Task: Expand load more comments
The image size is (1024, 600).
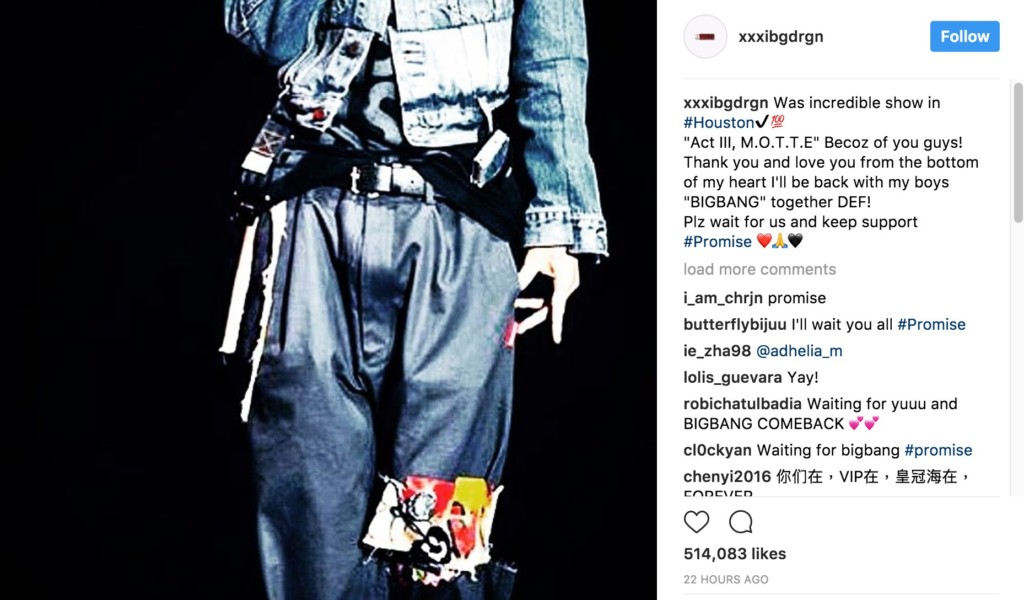Action: (x=760, y=269)
